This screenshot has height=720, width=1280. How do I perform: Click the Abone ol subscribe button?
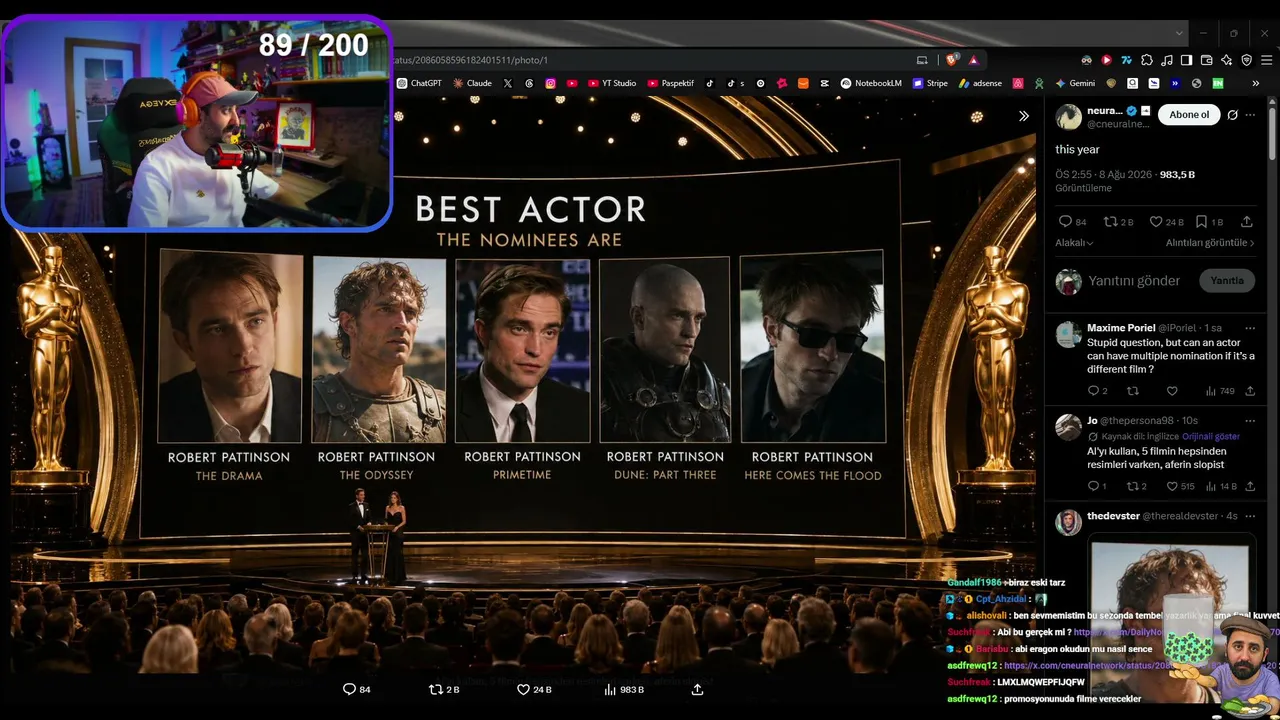[x=1189, y=114]
